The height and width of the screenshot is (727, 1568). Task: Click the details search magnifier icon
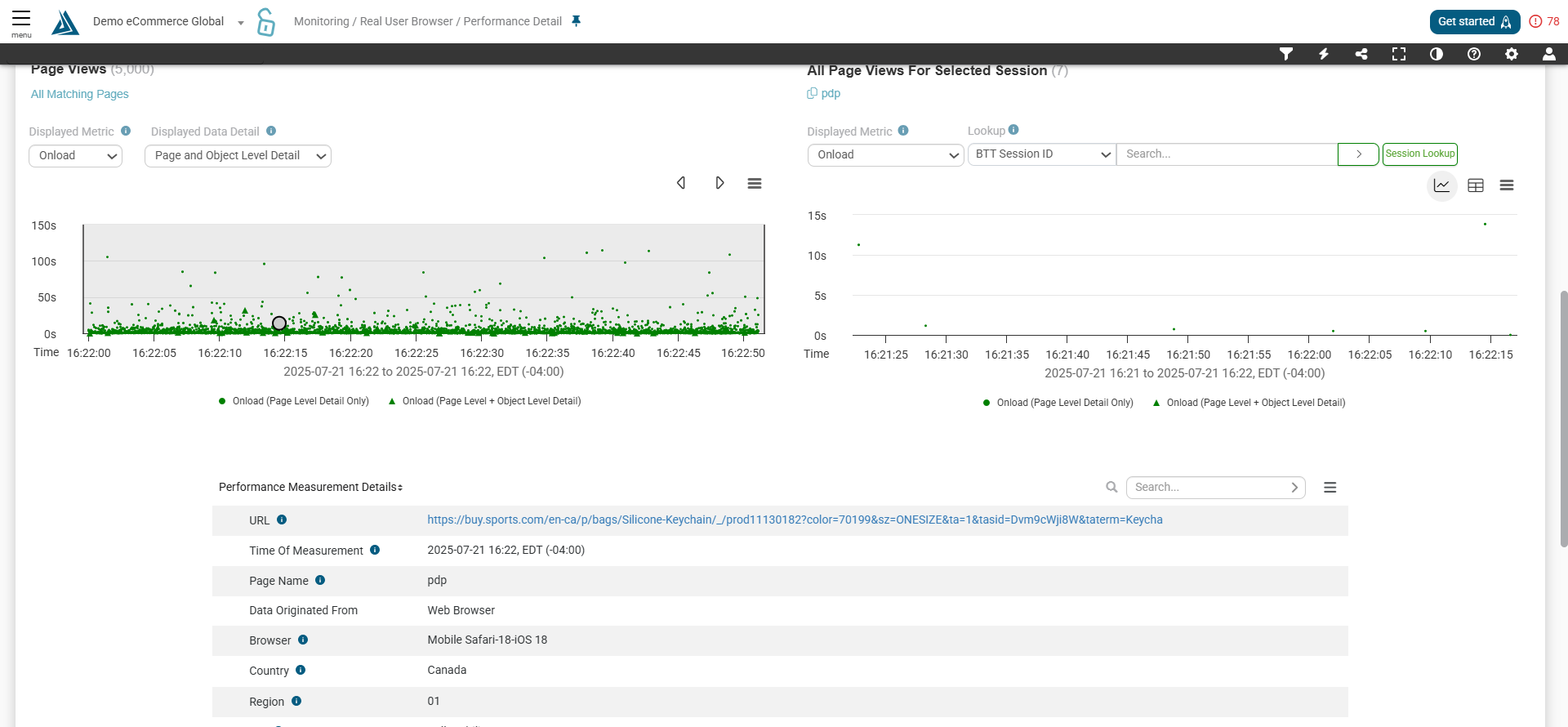1111,487
